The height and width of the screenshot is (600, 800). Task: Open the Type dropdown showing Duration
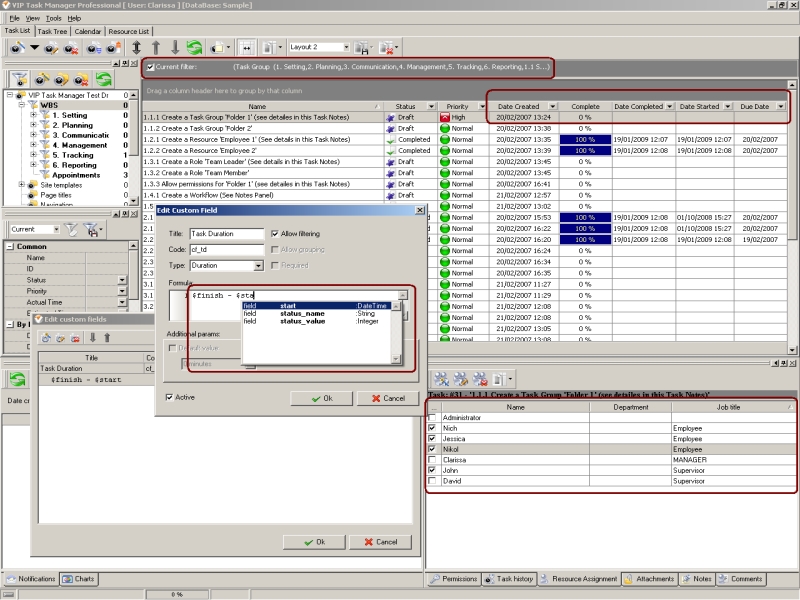258,266
